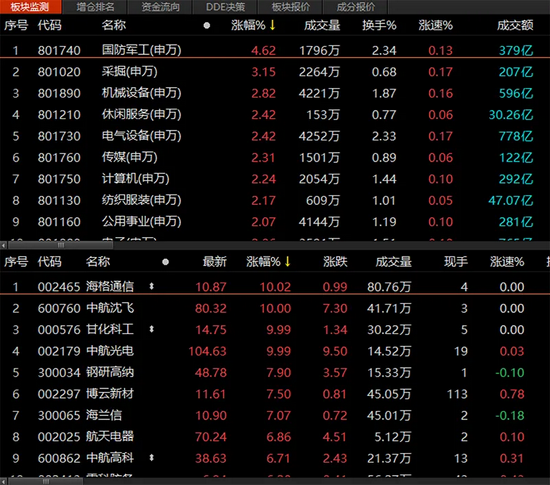Switch to the 板块监测 tab
The height and width of the screenshot is (485, 550).
point(30,7)
